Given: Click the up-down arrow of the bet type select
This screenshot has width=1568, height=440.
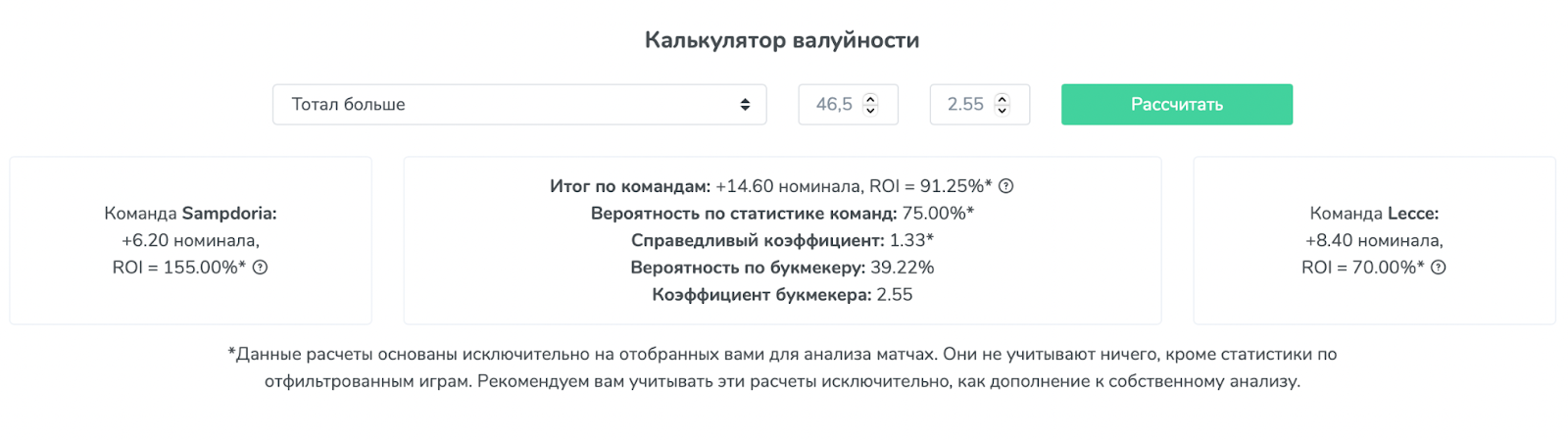Looking at the screenshot, I should pos(745,104).
